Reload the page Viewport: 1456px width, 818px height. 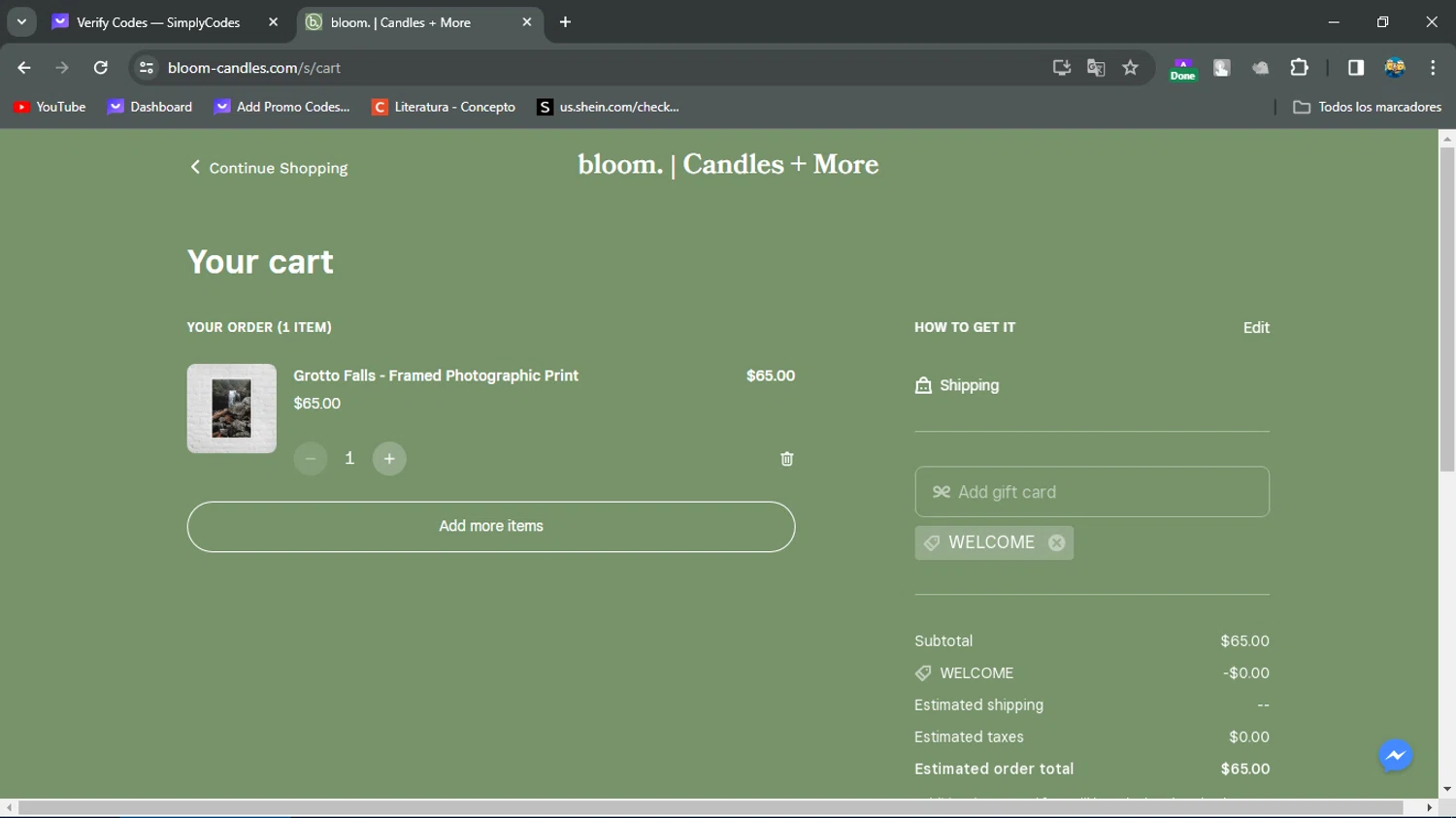[x=101, y=68]
